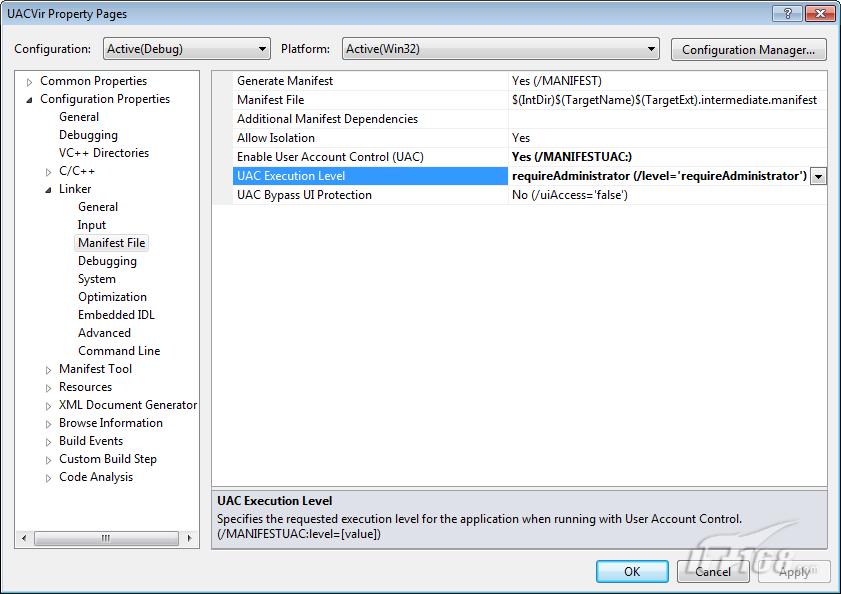Screen dimensions: 841x594
Task: Expand the Resources tree node
Action: [x=48, y=387]
